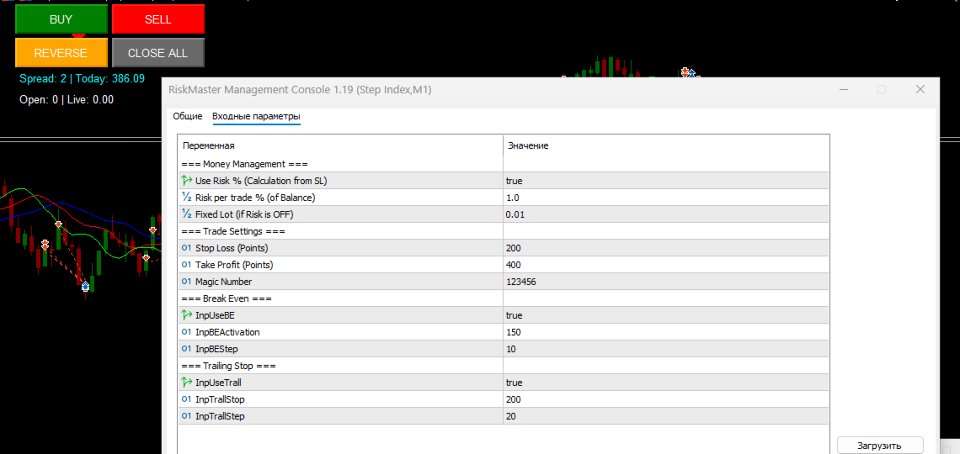The image size is (960, 454).
Task: Click the Use Risk % boolean arrow icon
Action: click(187, 180)
